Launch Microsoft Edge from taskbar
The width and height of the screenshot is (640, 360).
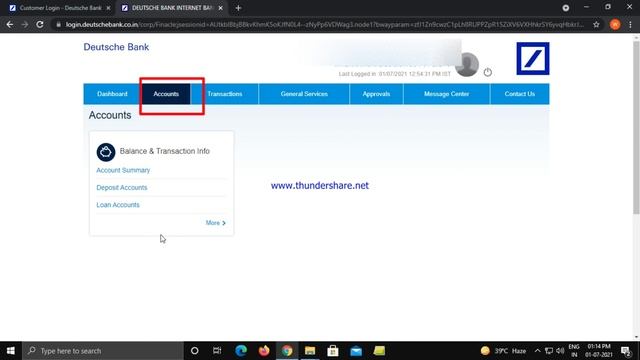(241, 351)
